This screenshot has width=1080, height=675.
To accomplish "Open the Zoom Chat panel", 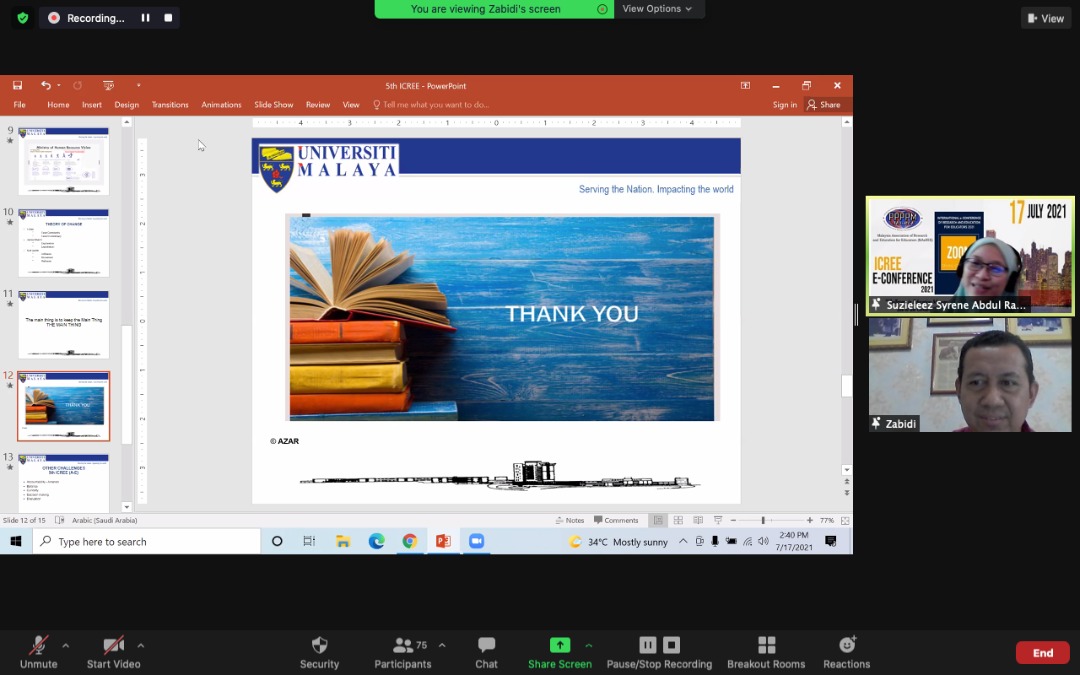I will click(x=486, y=651).
